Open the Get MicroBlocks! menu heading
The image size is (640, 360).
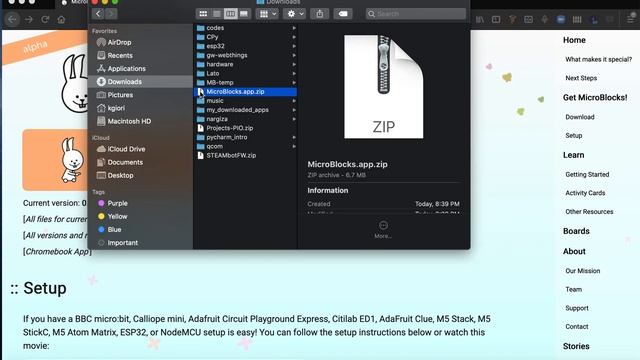[x=595, y=98]
